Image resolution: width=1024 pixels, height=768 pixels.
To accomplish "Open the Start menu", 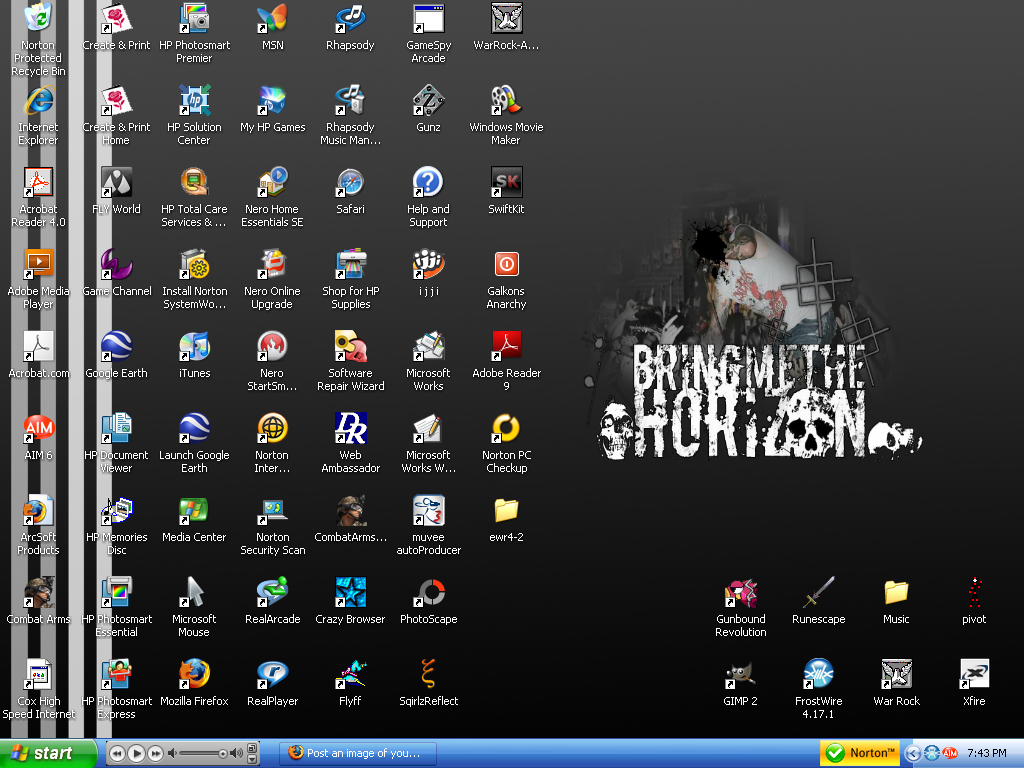I will (x=48, y=753).
